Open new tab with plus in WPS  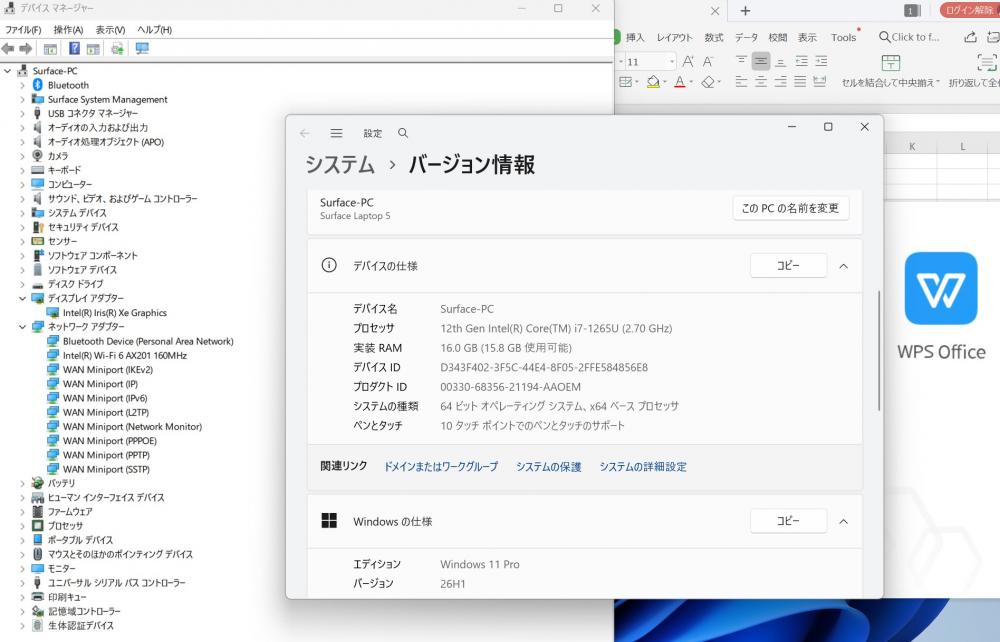click(745, 11)
